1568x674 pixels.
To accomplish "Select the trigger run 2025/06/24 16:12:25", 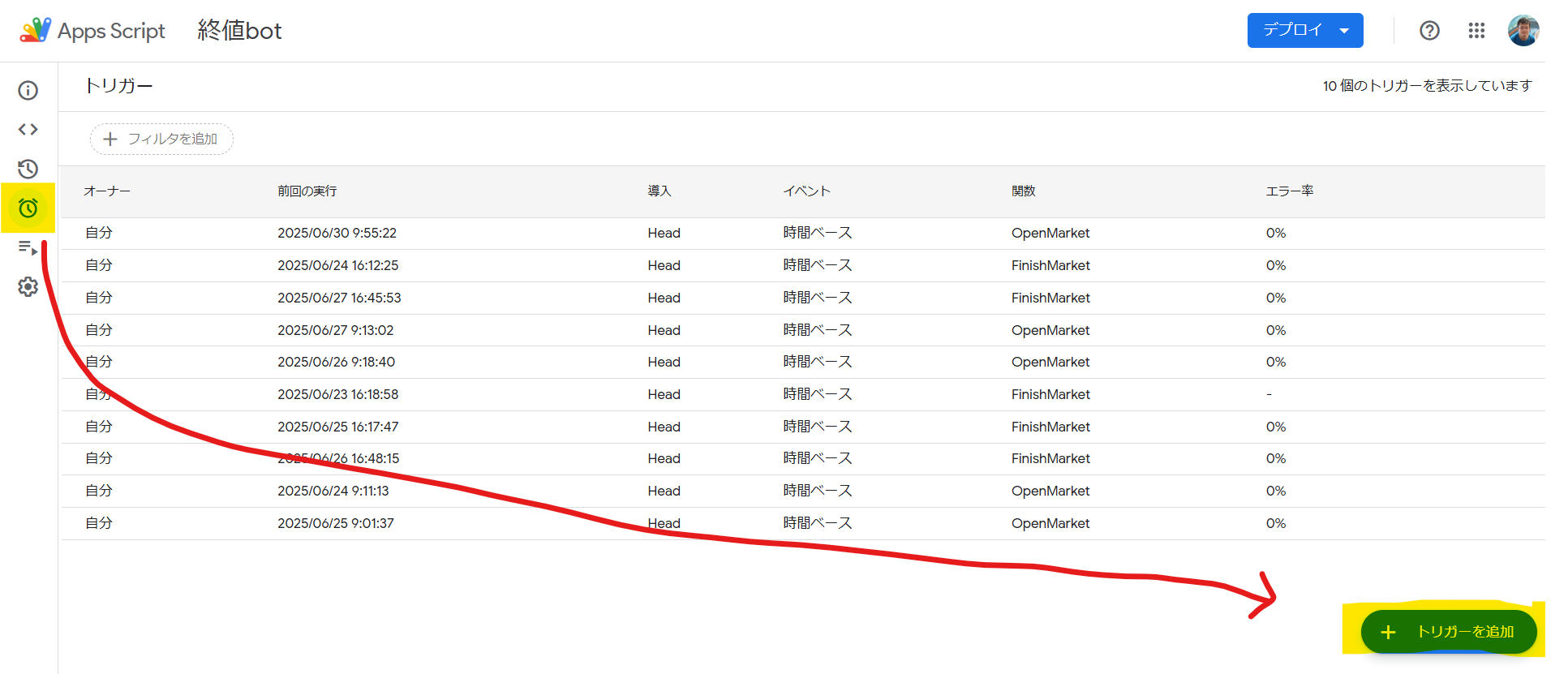I will [337, 266].
